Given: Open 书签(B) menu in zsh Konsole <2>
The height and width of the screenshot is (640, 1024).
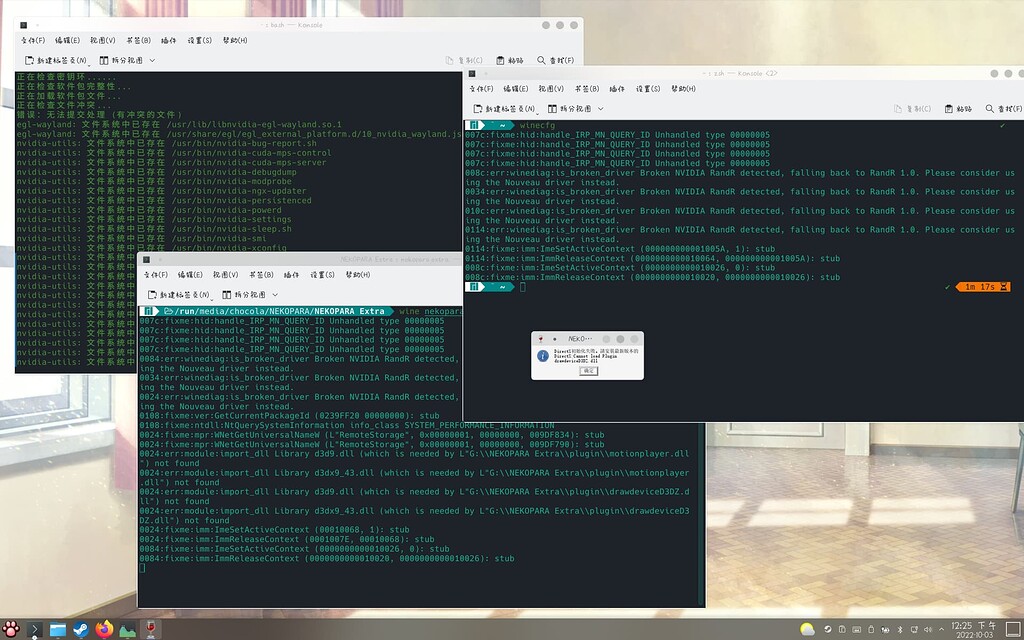Looking at the screenshot, I should pyautogui.click(x=586, y=89).
